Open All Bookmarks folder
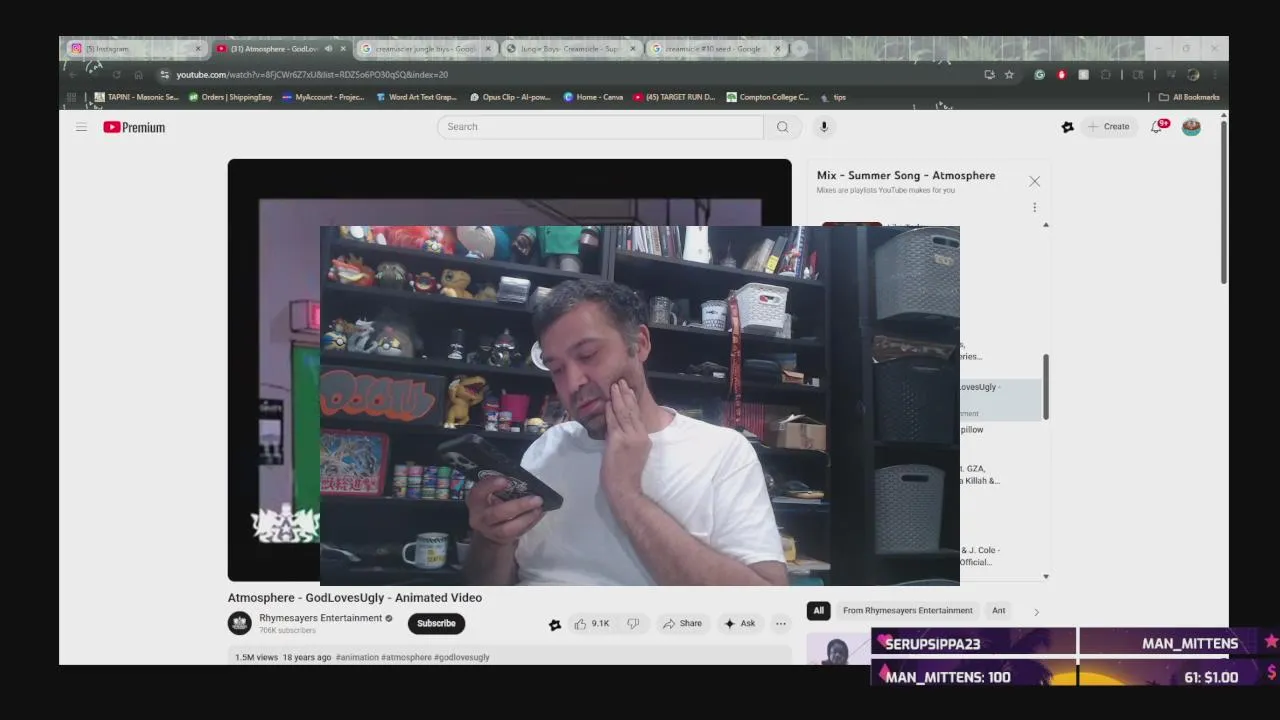Viewport: 1280px width, 720px height. (1189, 97)
